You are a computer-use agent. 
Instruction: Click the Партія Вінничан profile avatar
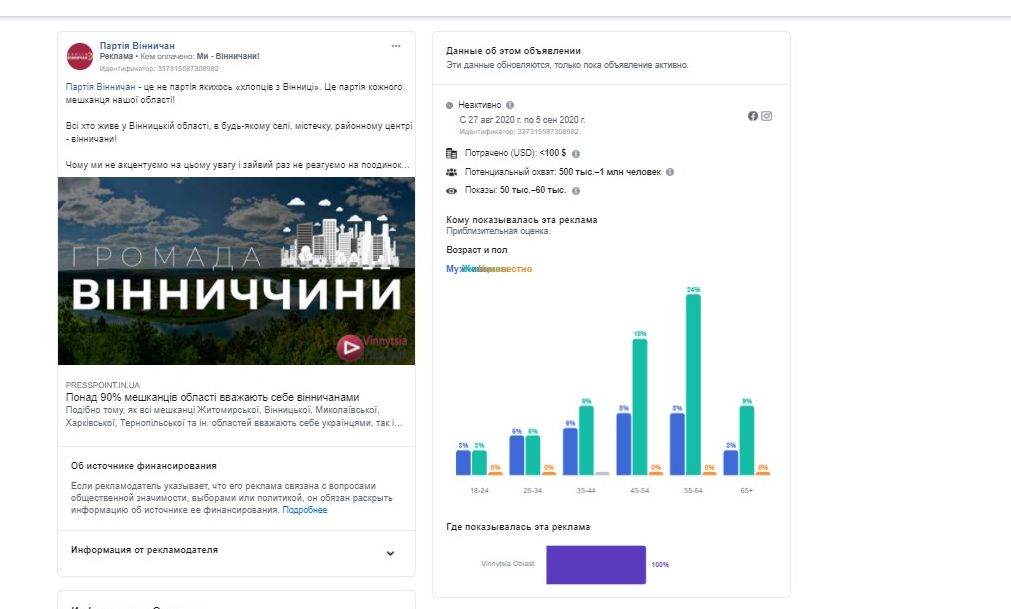click(x=80, y=56)
